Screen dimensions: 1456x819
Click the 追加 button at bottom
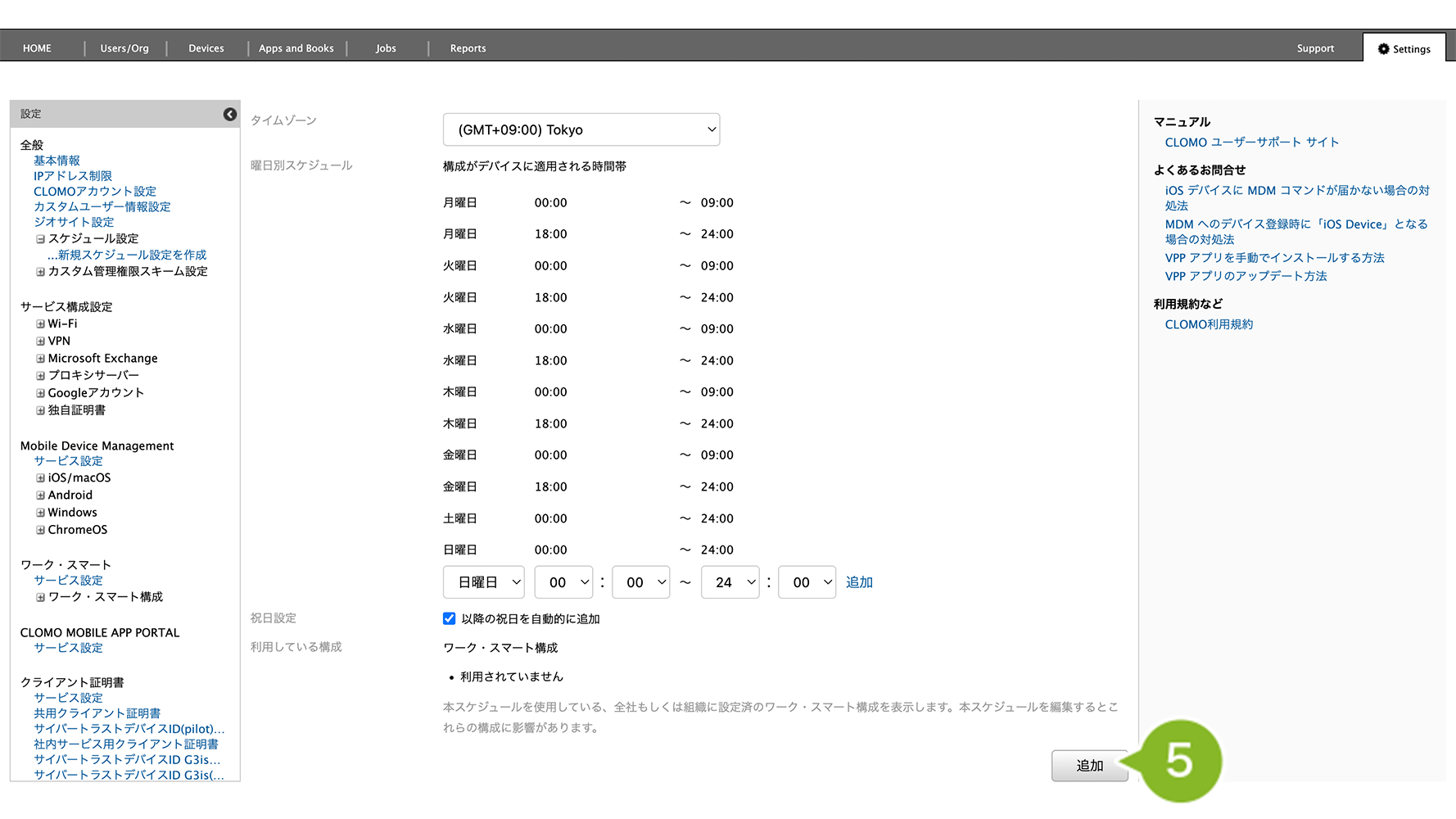click(x=1089, y=766)
